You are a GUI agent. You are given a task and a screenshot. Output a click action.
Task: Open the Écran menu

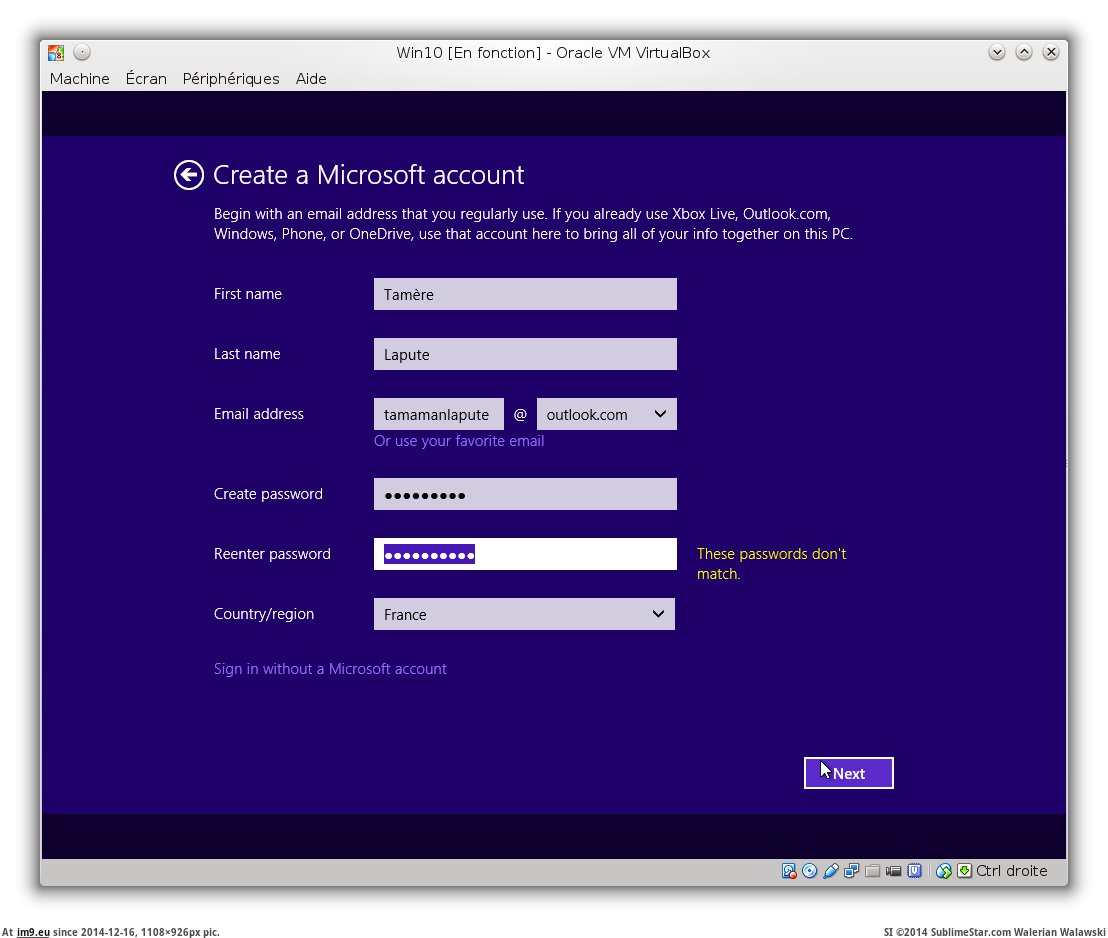(146, 79)
